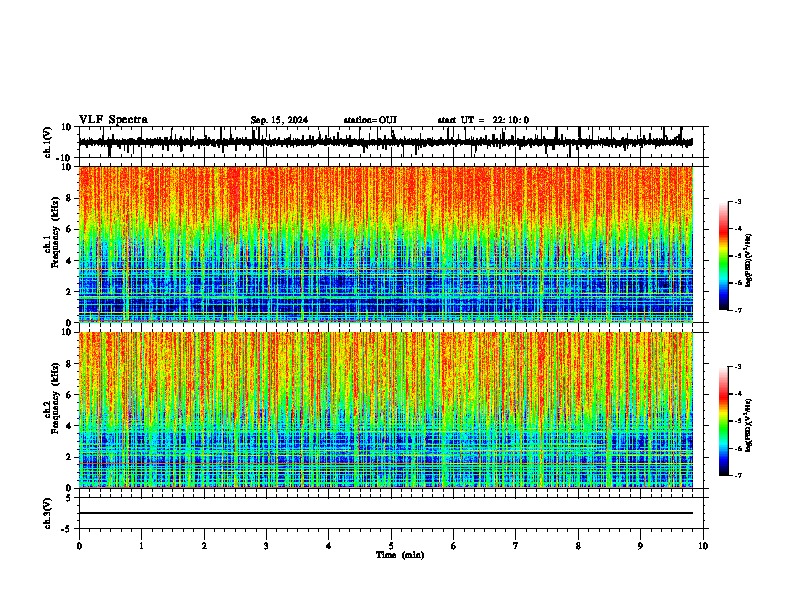Click the "1" minute tick label

(141, 546)
